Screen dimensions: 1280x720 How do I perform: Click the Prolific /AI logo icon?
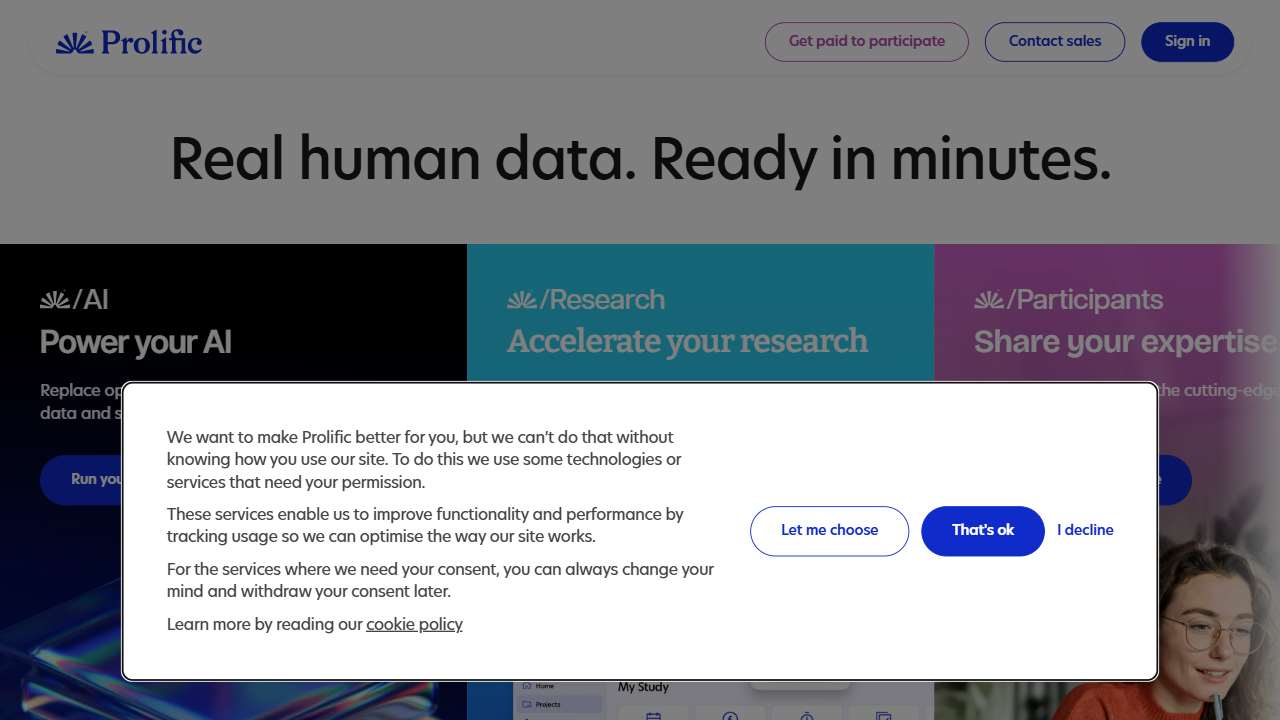tap(55, 299)
